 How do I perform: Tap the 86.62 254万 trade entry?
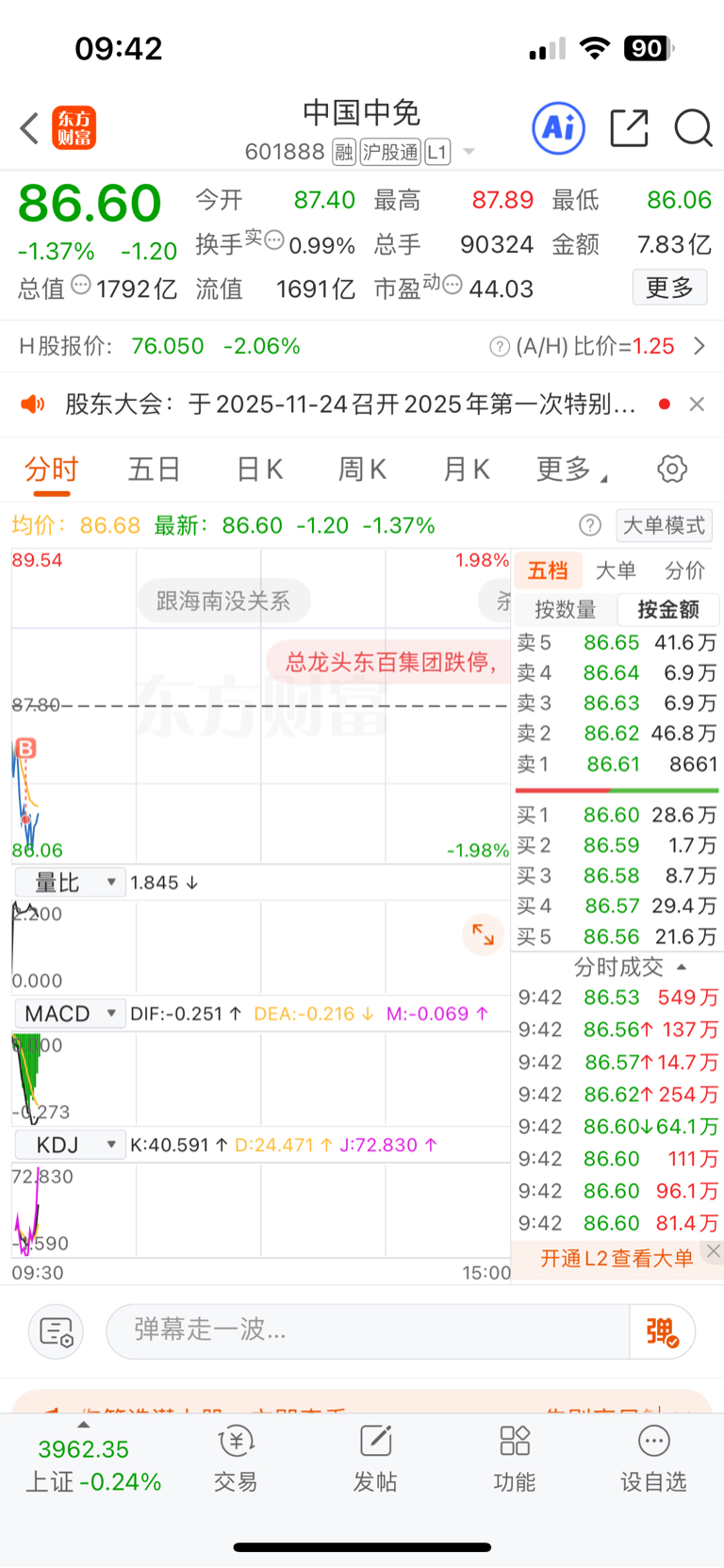point(617,1095)
